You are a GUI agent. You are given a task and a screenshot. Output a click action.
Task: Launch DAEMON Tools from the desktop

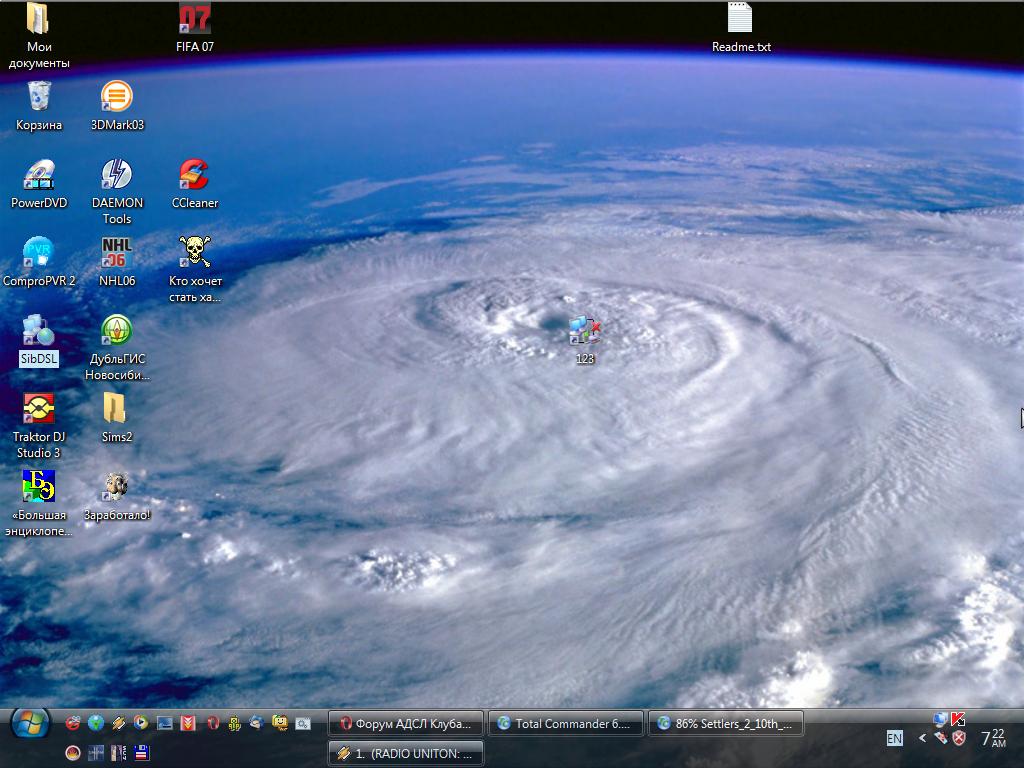coord(117,176)
